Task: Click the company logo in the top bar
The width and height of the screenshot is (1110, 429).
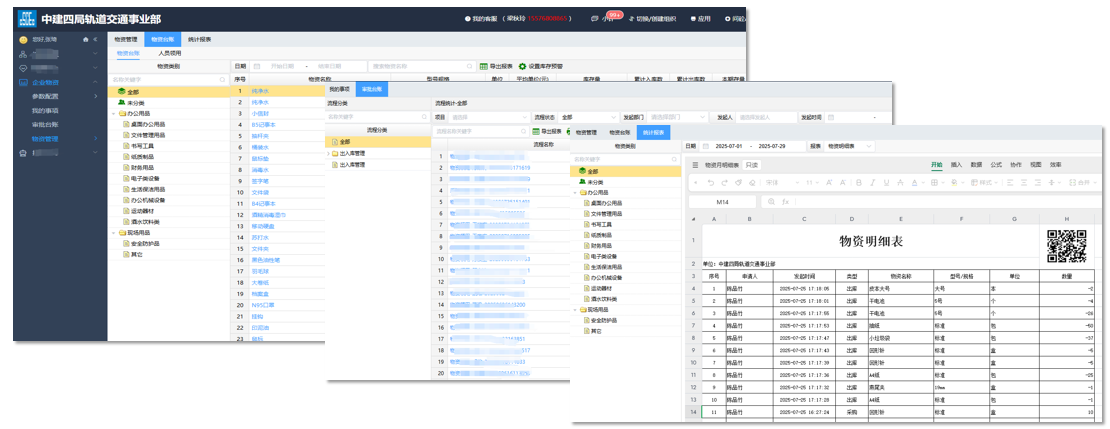Action: click(28, 18)
